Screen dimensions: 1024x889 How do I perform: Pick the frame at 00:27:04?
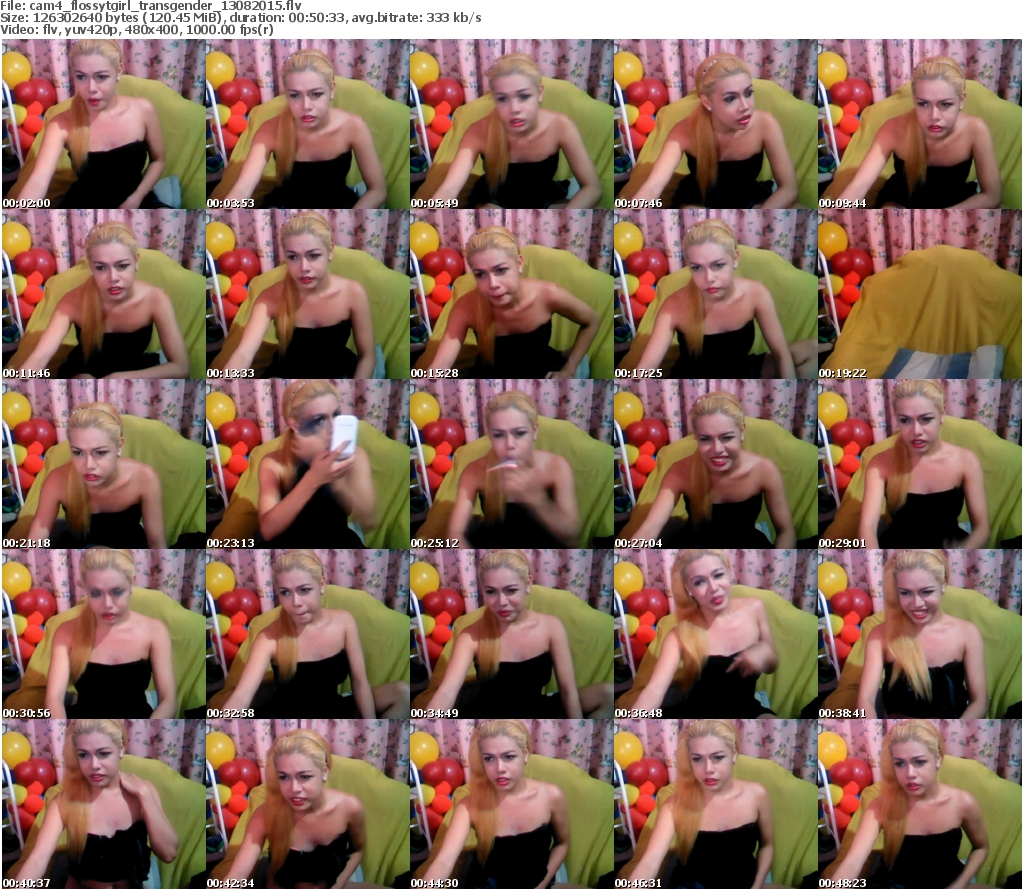[x=716, y=464]
